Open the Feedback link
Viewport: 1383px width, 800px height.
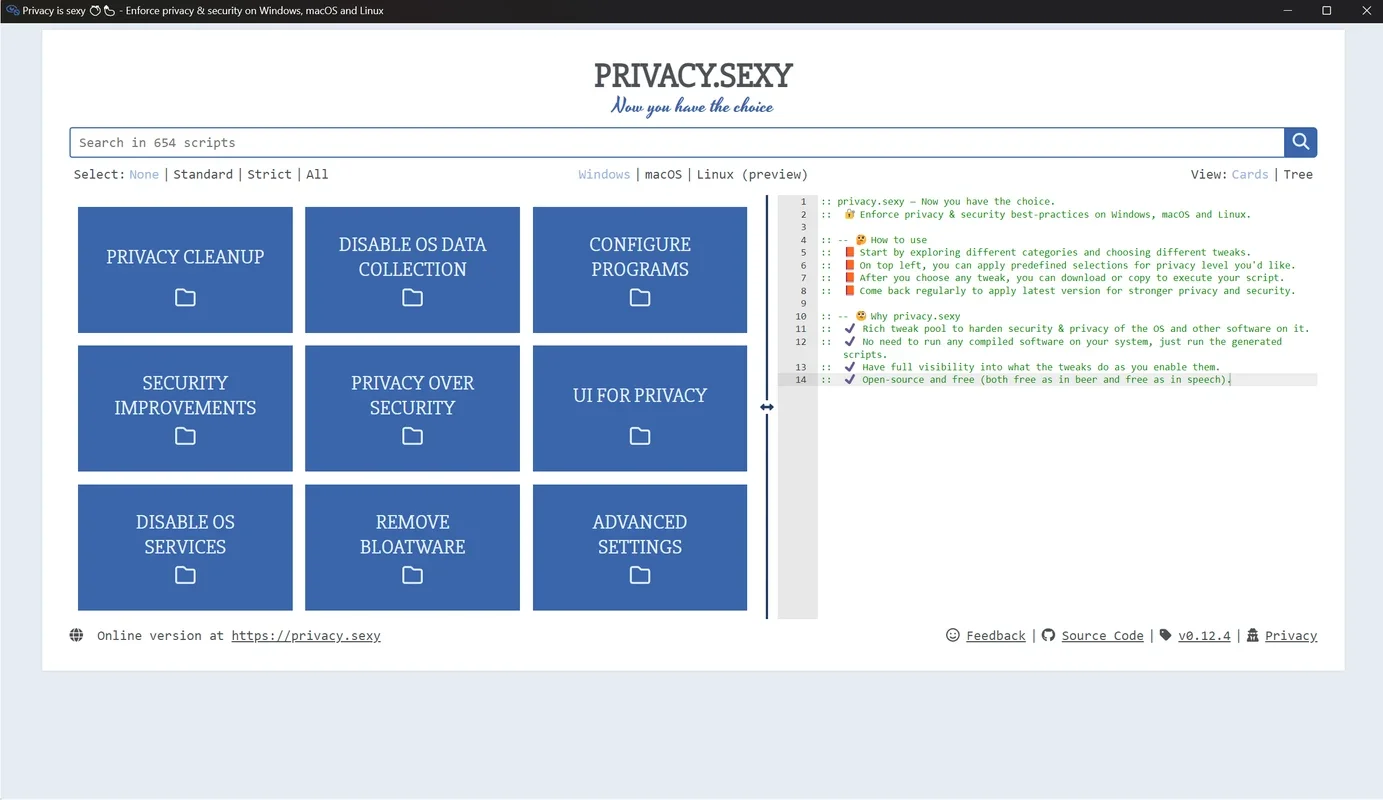point(996,636)
